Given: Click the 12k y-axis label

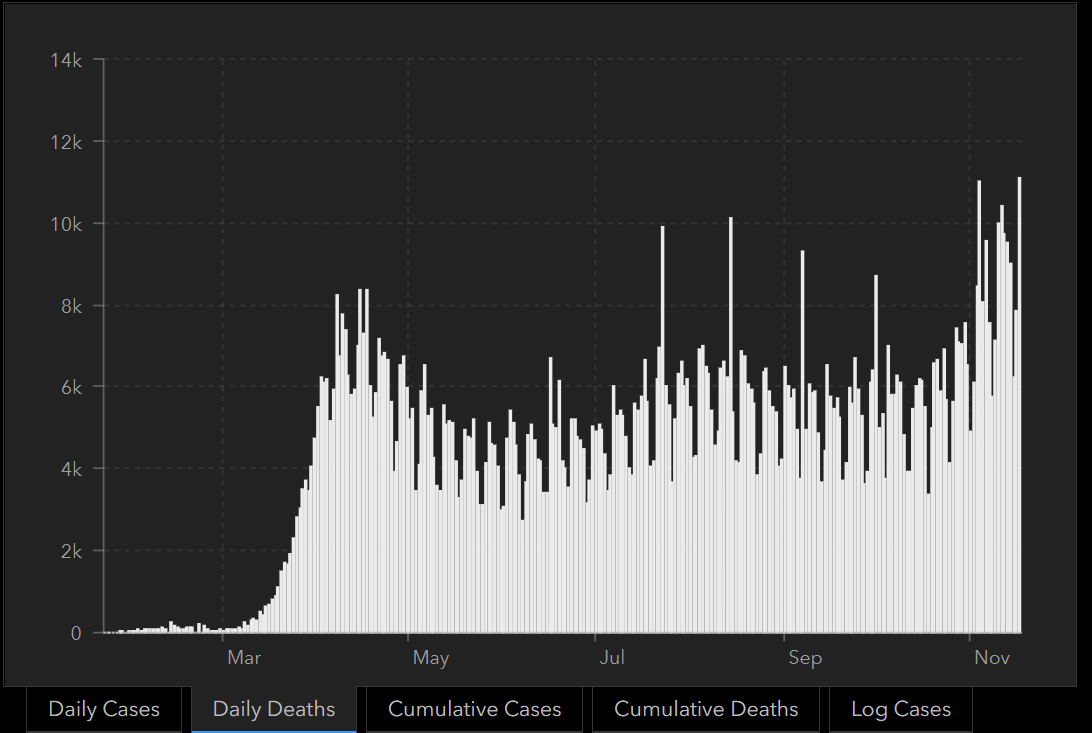Looking at the screenshot, I should 65,142.
